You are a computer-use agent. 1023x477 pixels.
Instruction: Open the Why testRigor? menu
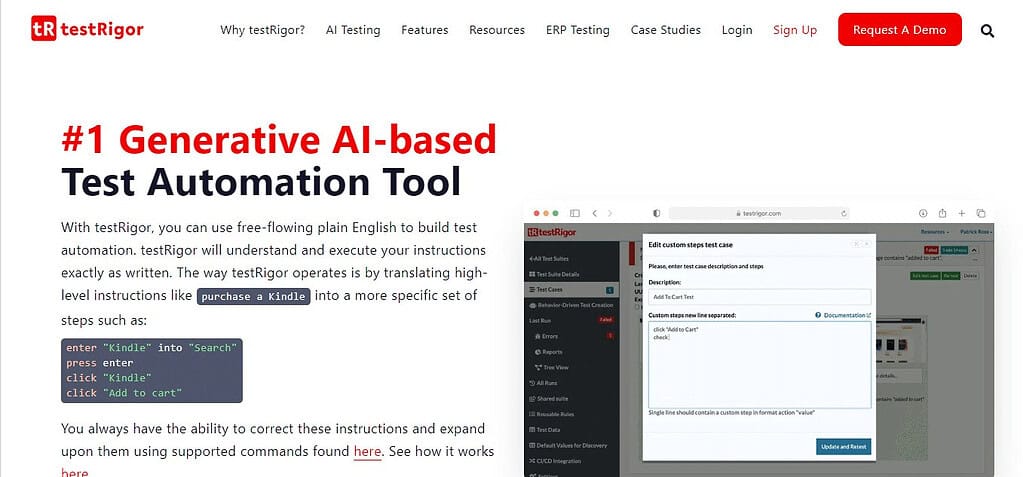point(262,30)
